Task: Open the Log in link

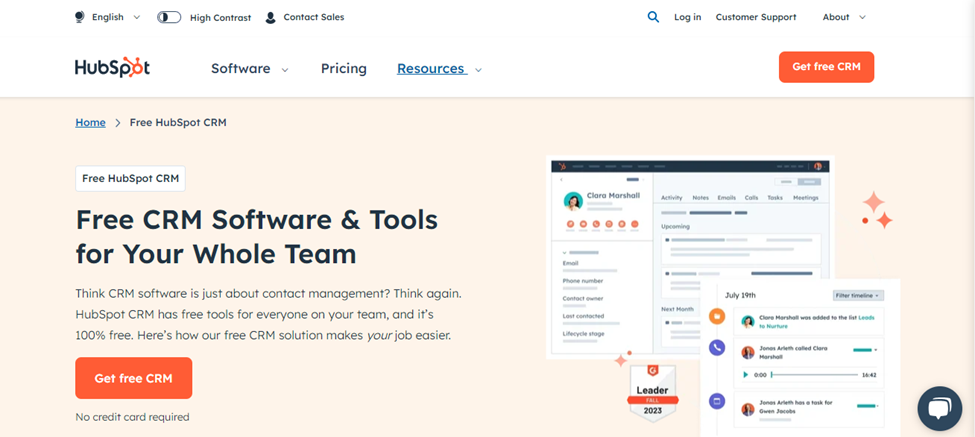Action: (687, 17)
